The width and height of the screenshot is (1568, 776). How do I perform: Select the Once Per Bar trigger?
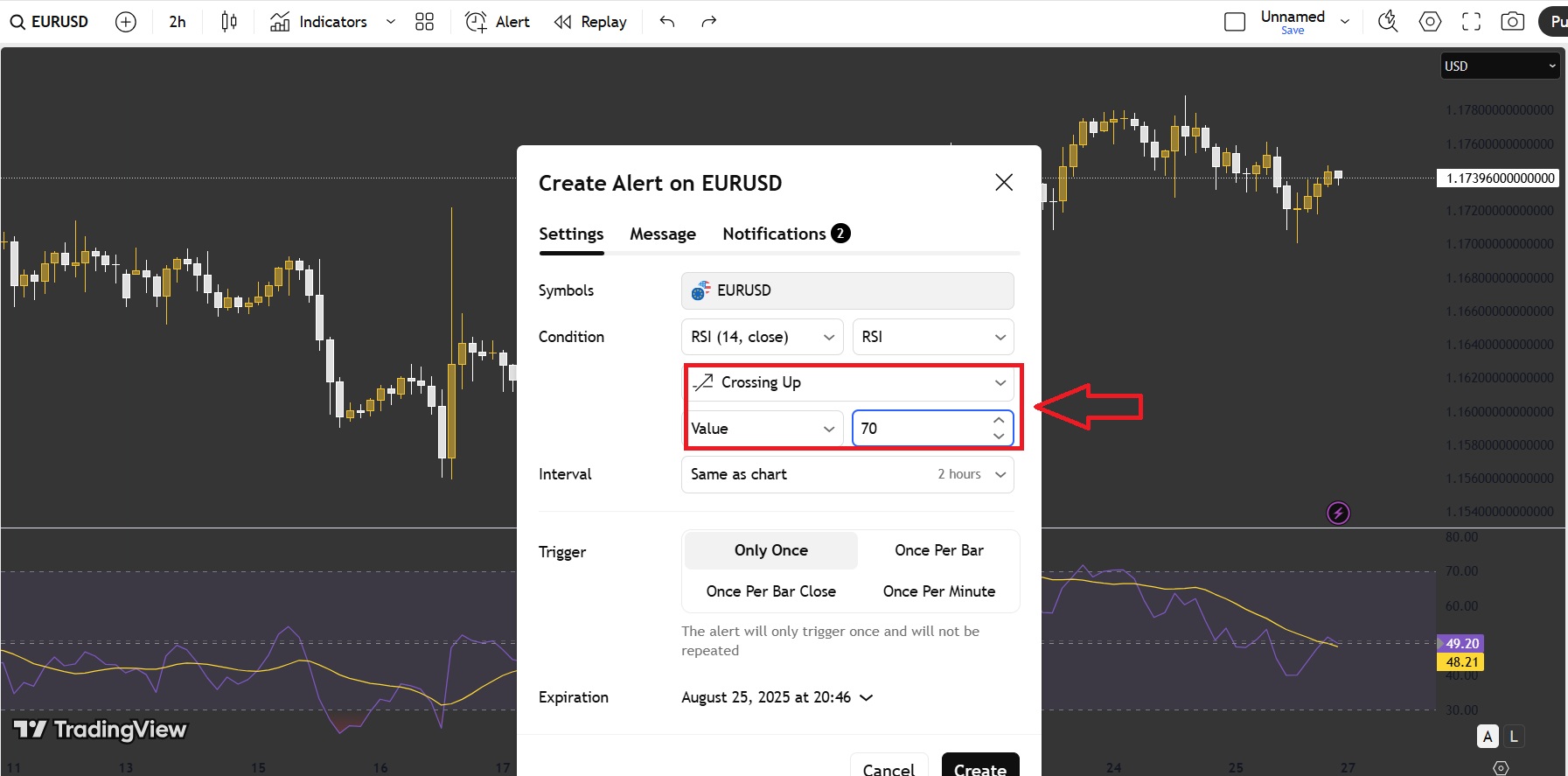(x=939, y=550)
